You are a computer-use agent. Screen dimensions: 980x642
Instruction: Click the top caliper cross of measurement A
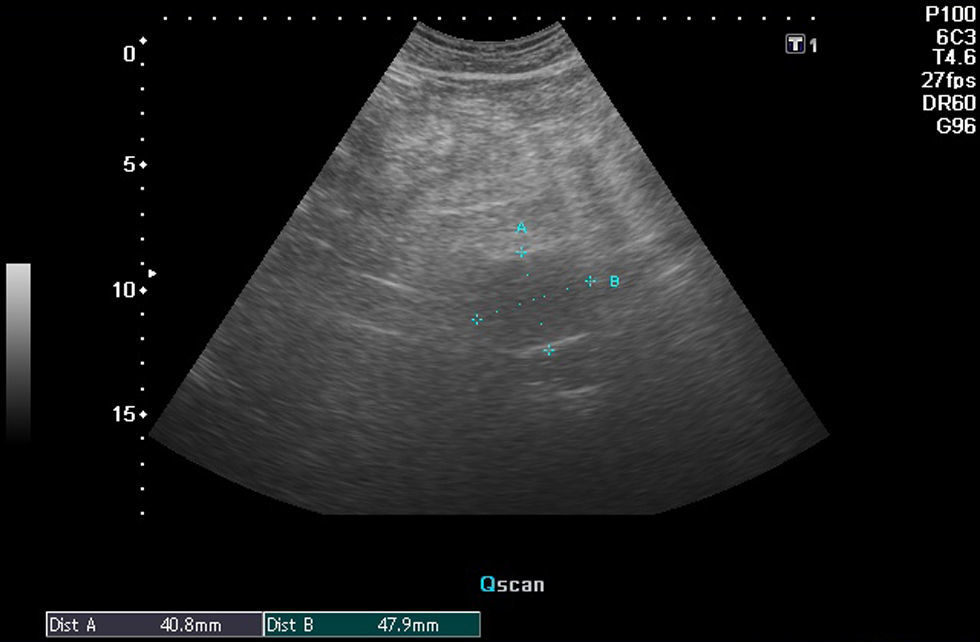522,252
